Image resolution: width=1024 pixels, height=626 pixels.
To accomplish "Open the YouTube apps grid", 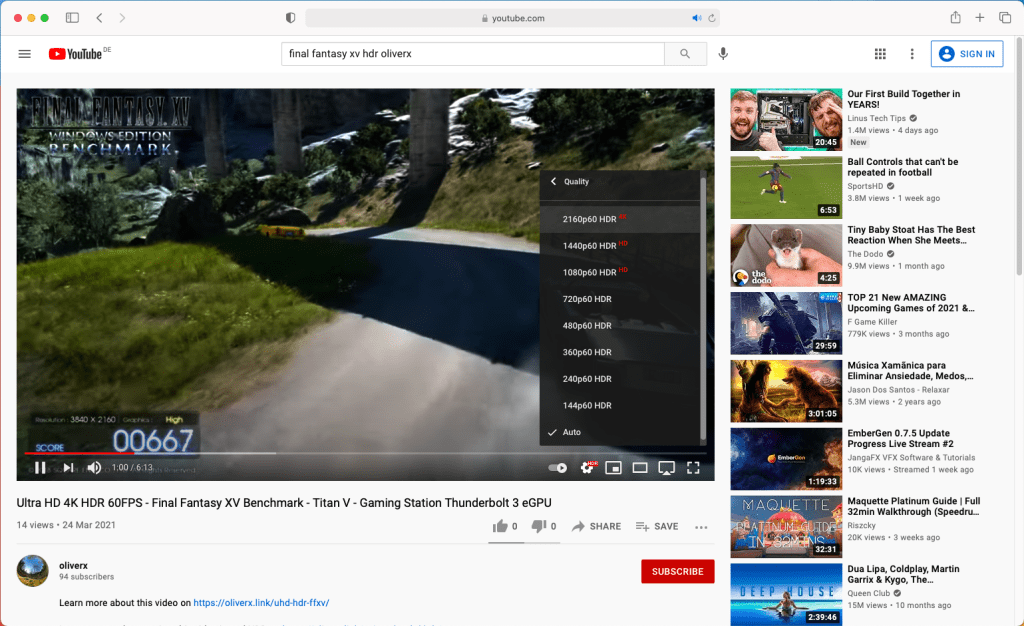I will tap(880, 54).
